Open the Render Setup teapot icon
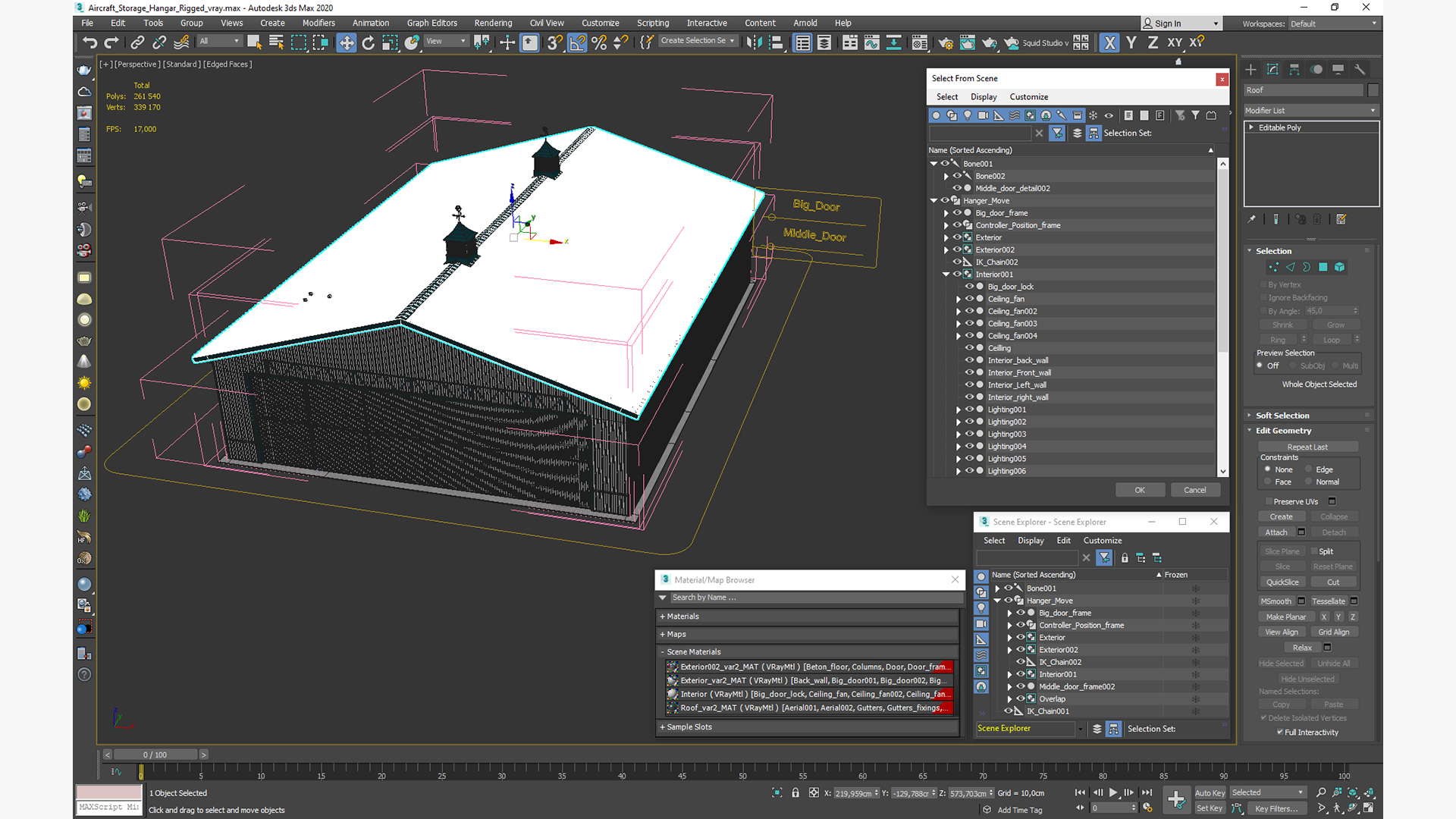Viewport: 1456px width, 819px height. (x=946, y=42)
